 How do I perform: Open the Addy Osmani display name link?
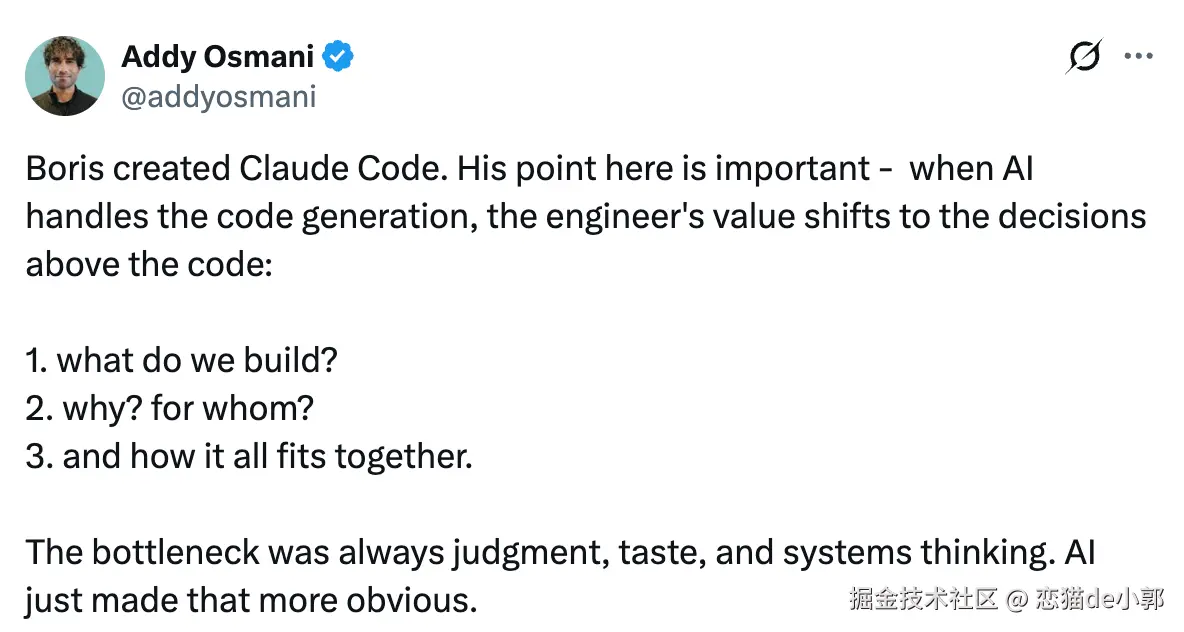pos(217,57)
